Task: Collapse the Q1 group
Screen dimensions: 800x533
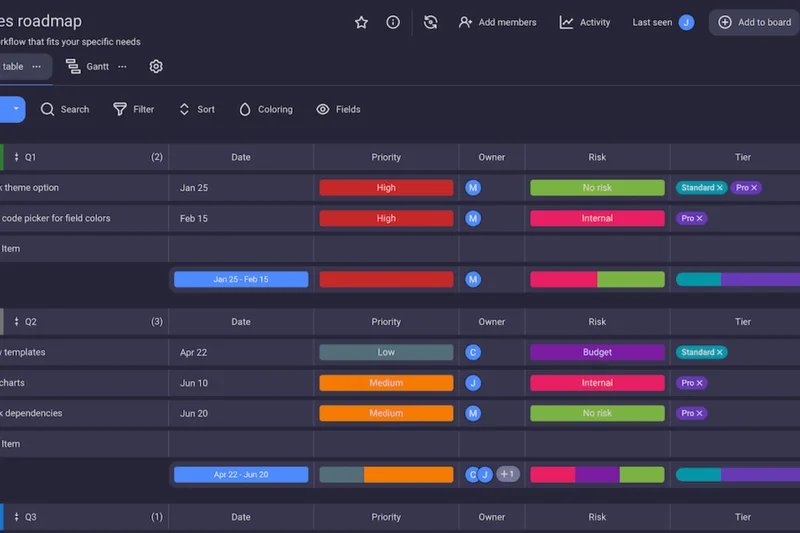Action: click(x=16, y=157)
